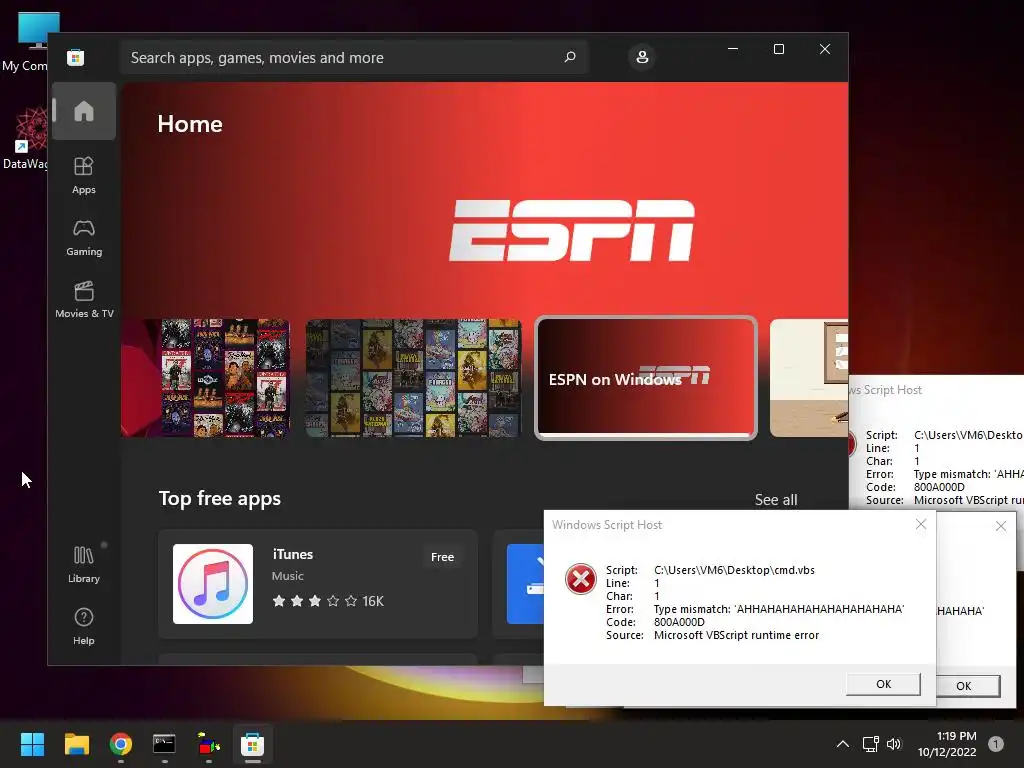Open File Explorer from the taskbar
The width and height of the screenshot is (1024, 768).
pyautogui.click(x=76, y=744)
